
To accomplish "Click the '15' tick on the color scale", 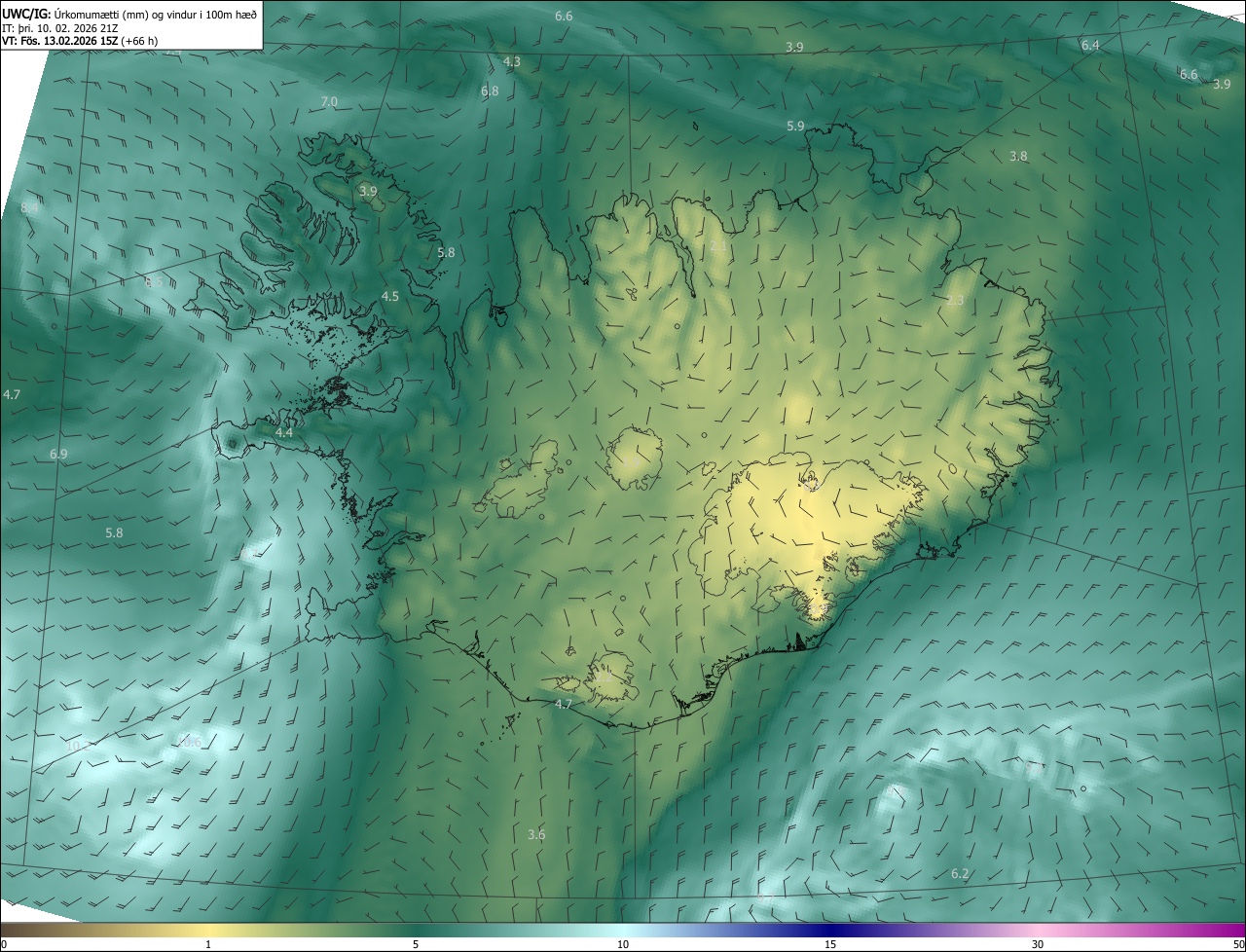I will click(830, 944).
